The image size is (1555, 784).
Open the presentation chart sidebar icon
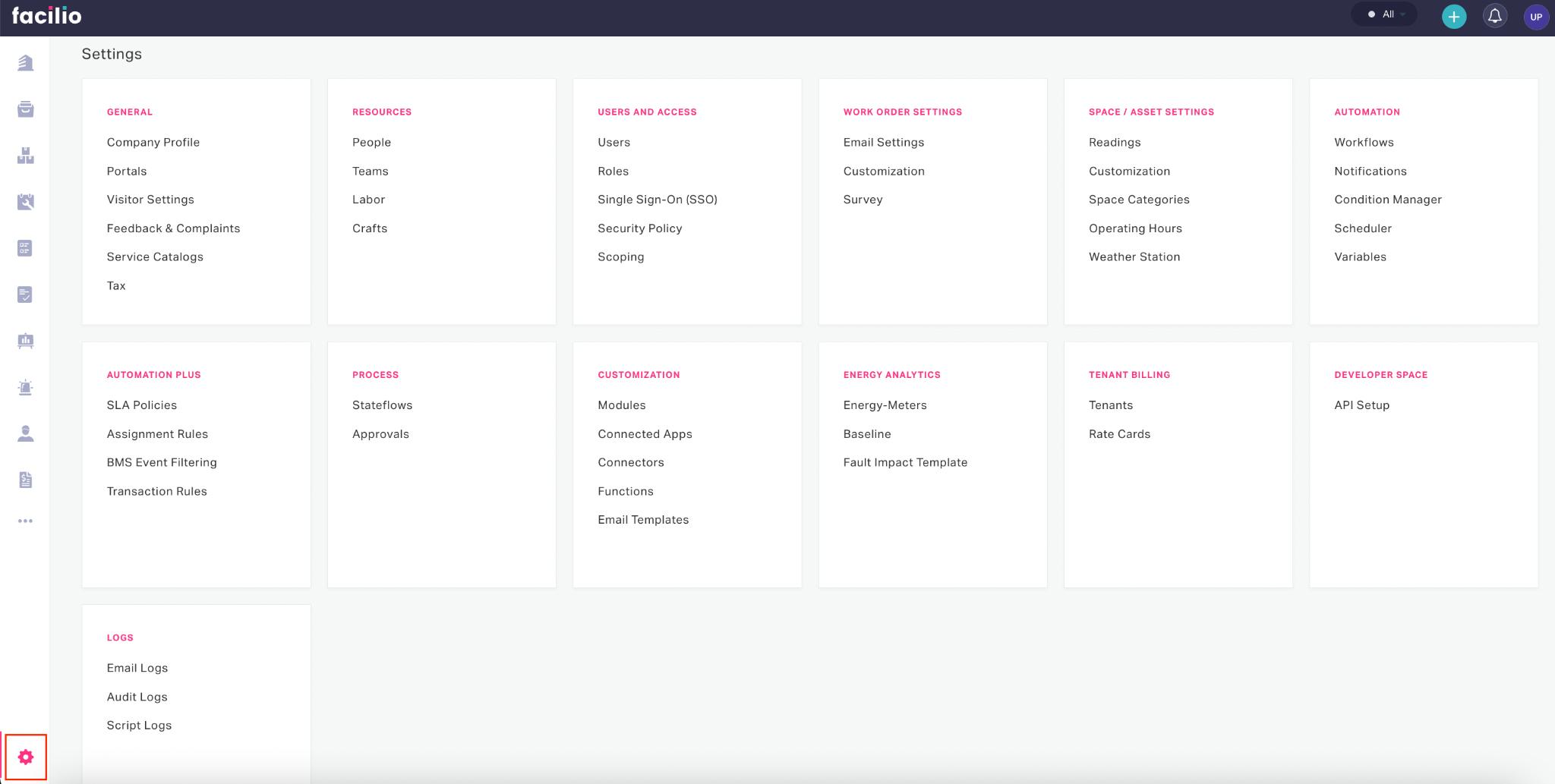pos(26,341)
